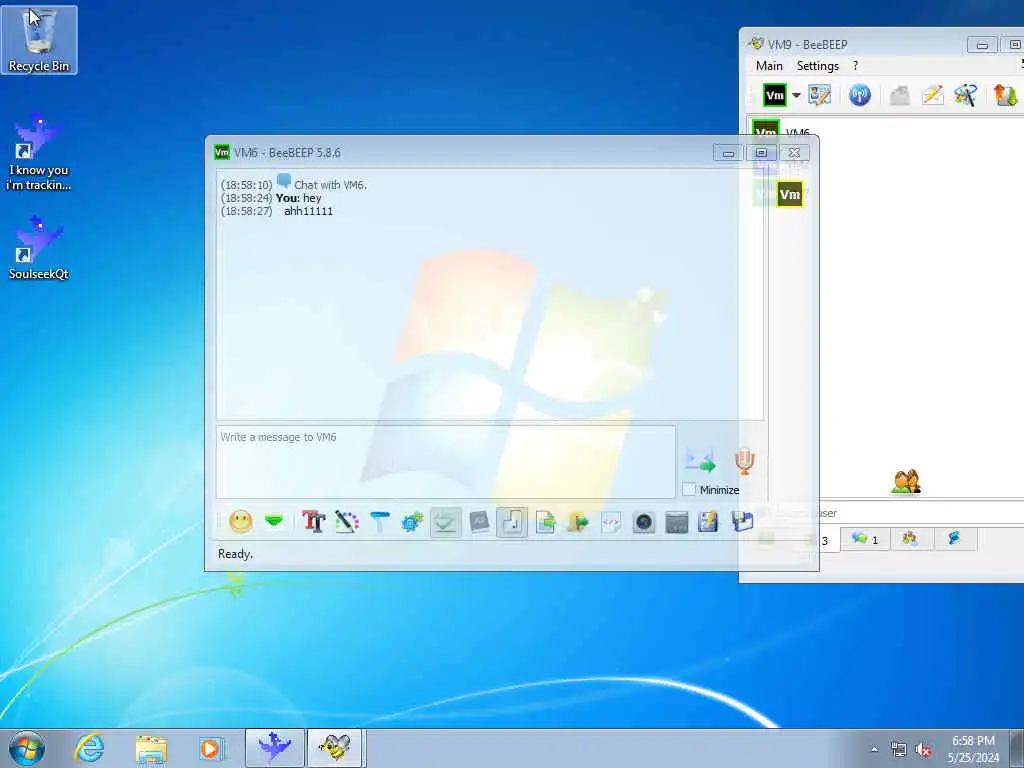
Task: Select the 'I know you i'm trackin...' shortcut
Action: pos(39,152)
